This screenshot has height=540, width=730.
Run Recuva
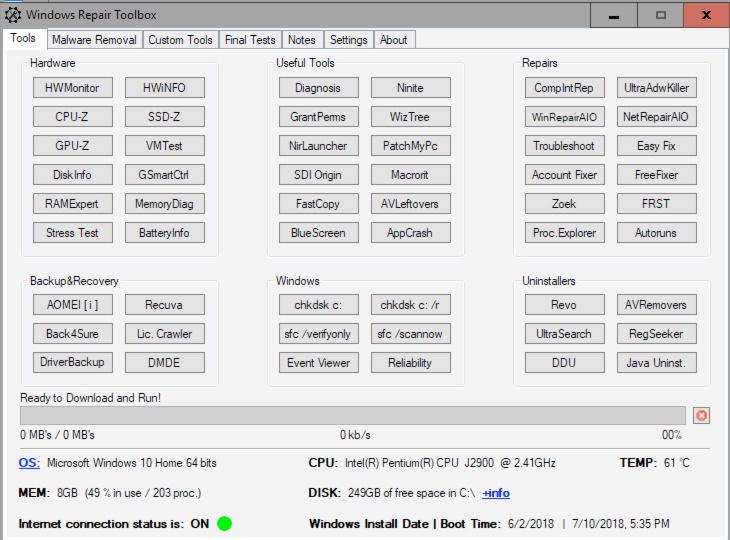[165, 304]
